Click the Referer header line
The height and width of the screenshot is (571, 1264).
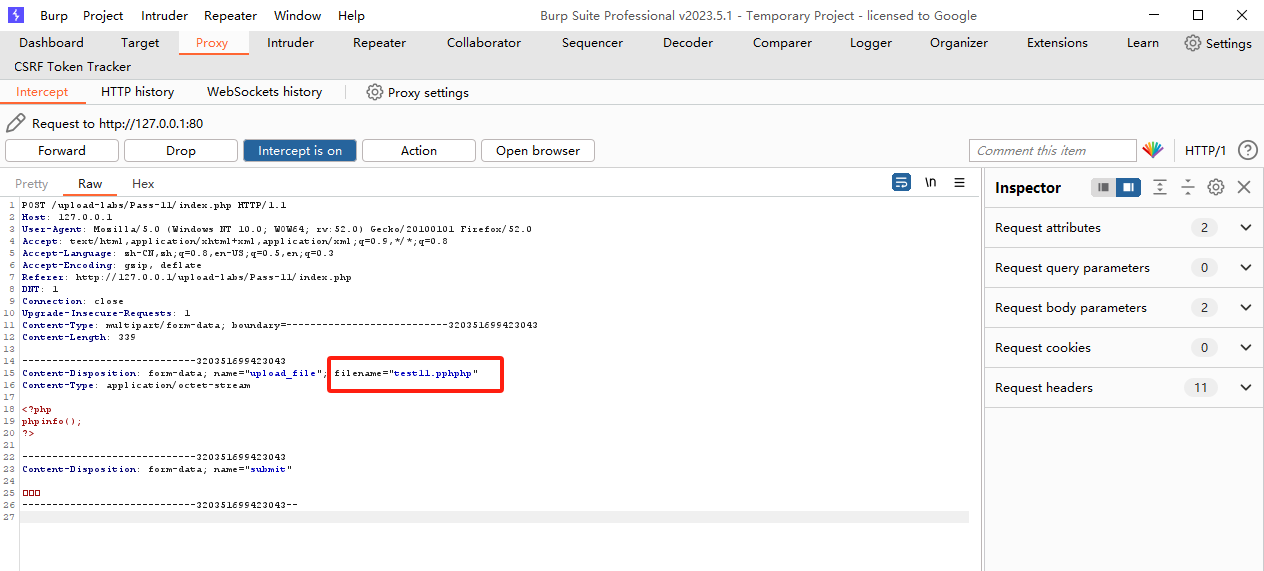[187, 277]
